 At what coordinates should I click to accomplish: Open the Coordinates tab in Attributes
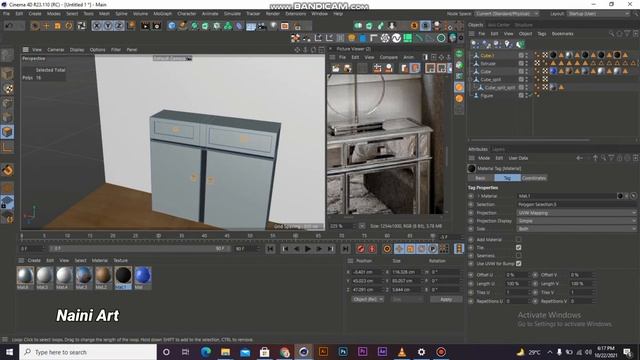coord(534,178)
